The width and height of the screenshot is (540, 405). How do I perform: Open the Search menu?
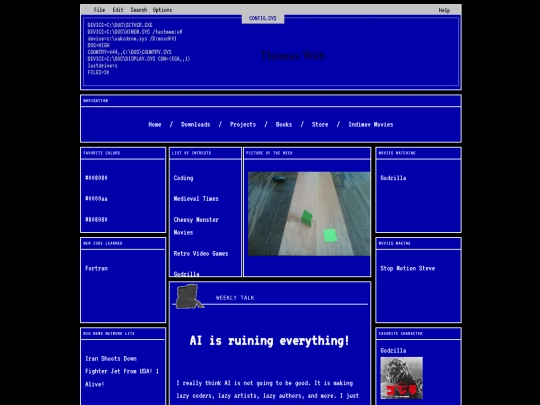(139, 10)
